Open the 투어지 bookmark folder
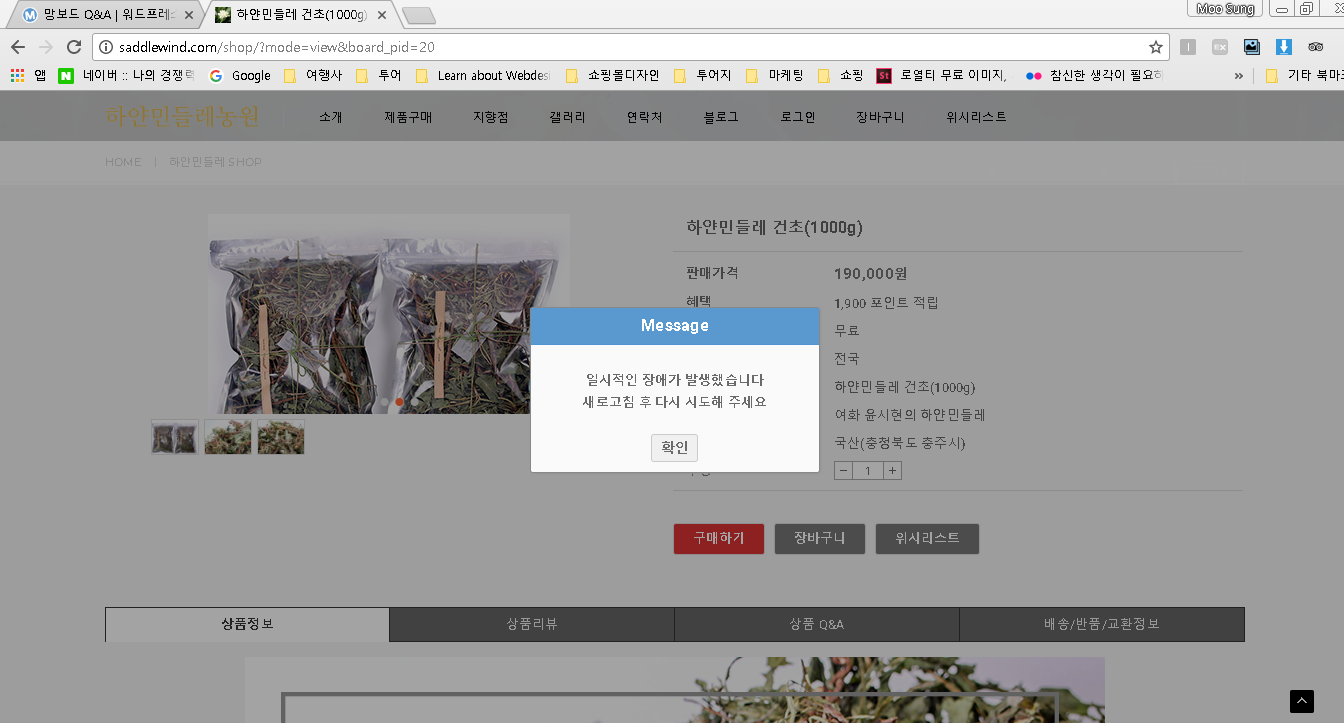Viewport: 1344px width, 723px height. pyautogui.click(x=703, y=75)
